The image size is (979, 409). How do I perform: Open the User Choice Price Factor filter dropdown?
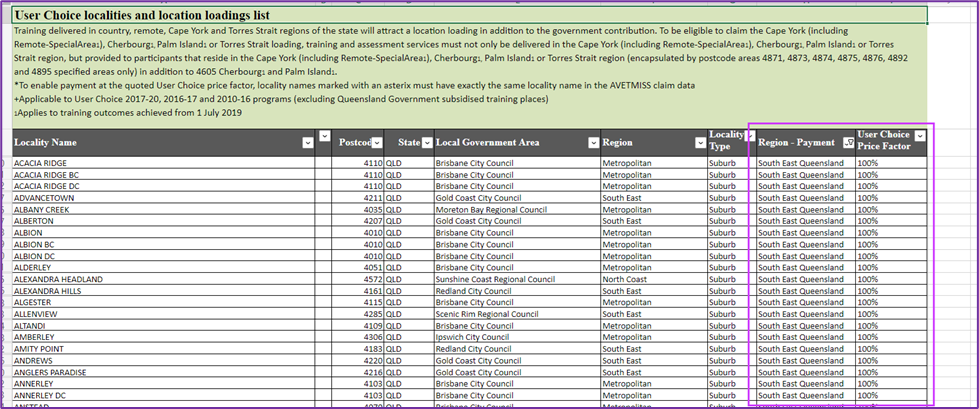tap(920, 136)
